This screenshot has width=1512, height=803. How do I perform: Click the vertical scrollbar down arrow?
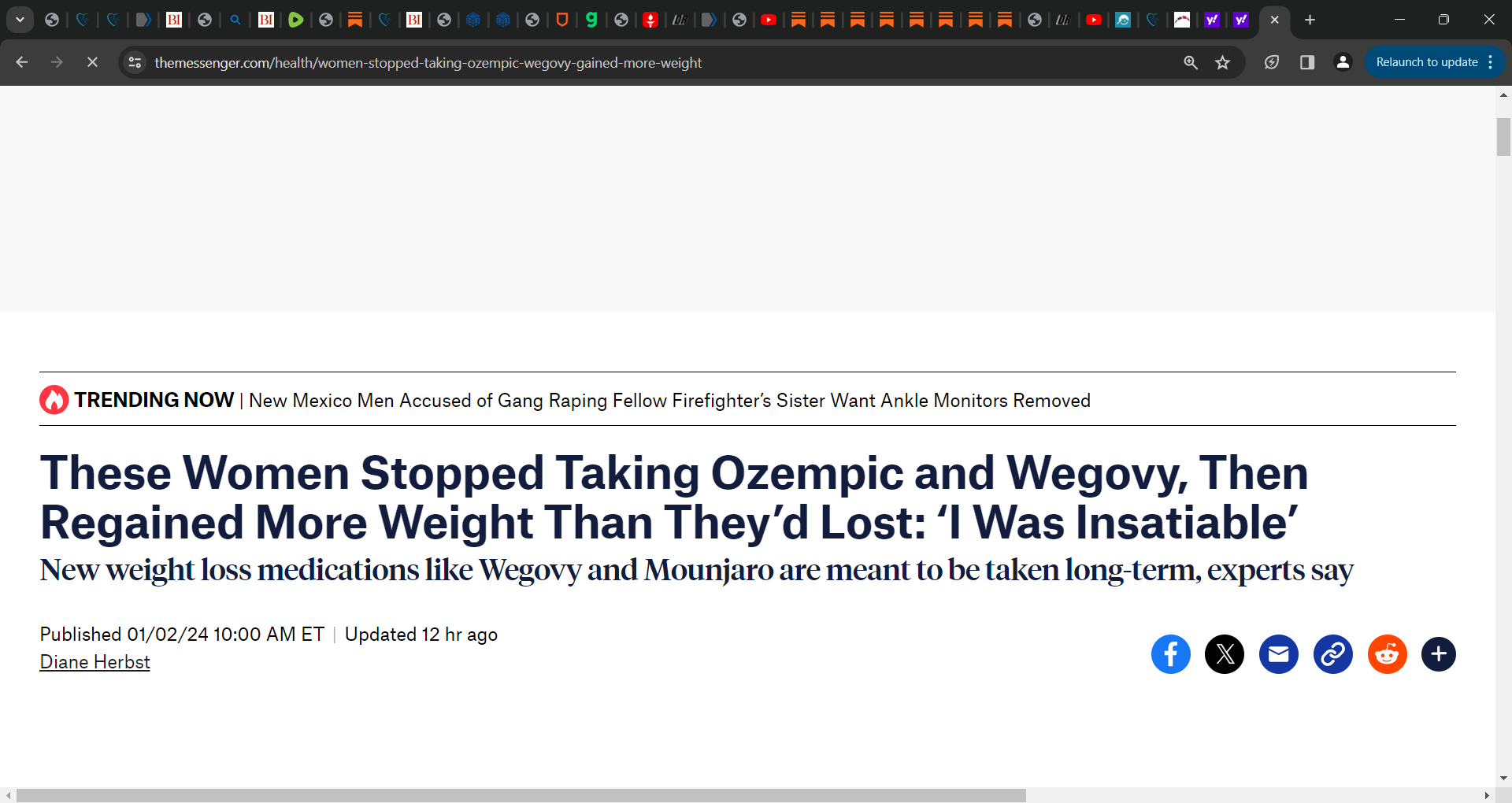click(x=1503, y=779)
